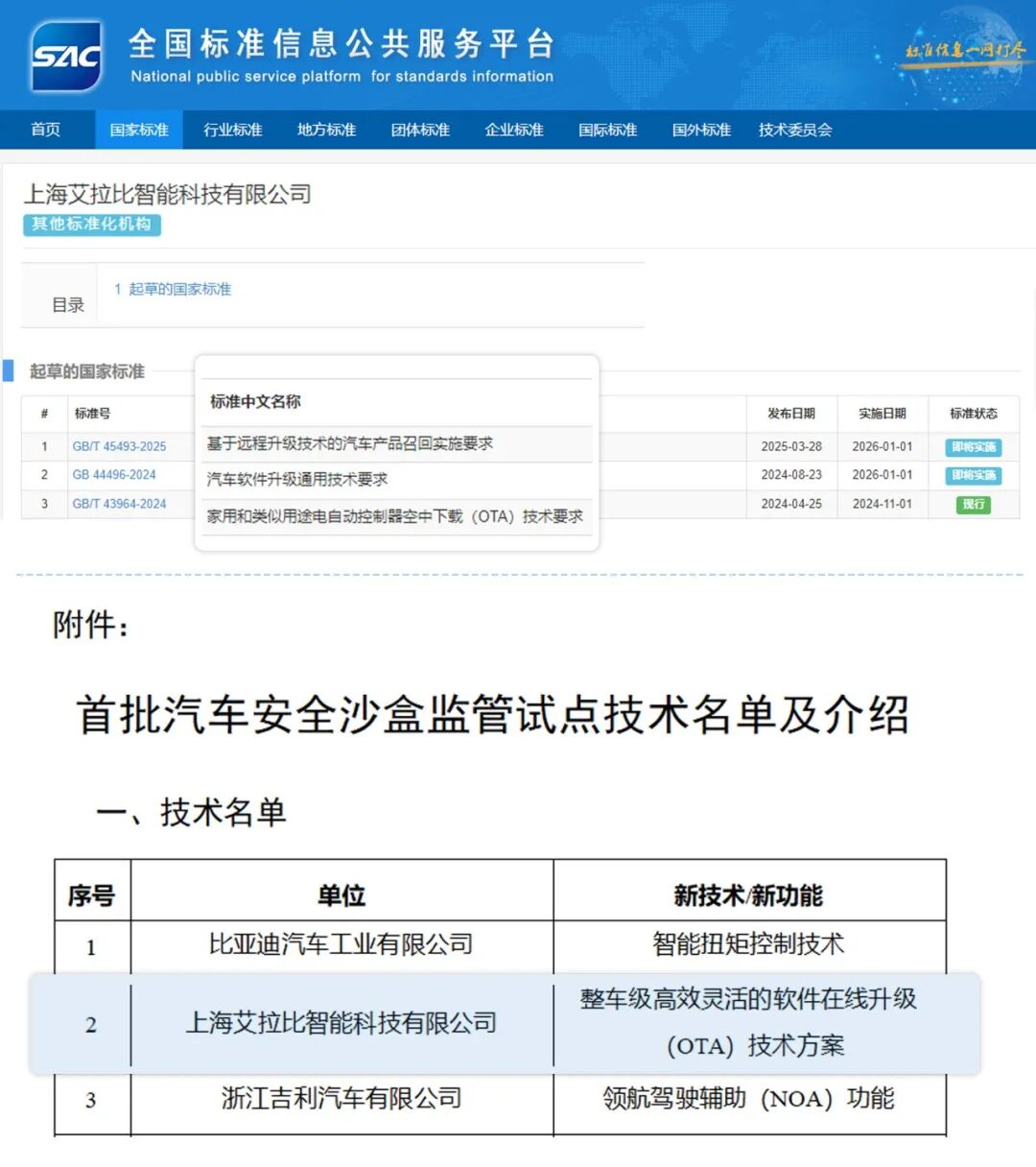
Task: Click the 首批汽车安全沙盒监管试点 title
Action: tap(493, 715)
